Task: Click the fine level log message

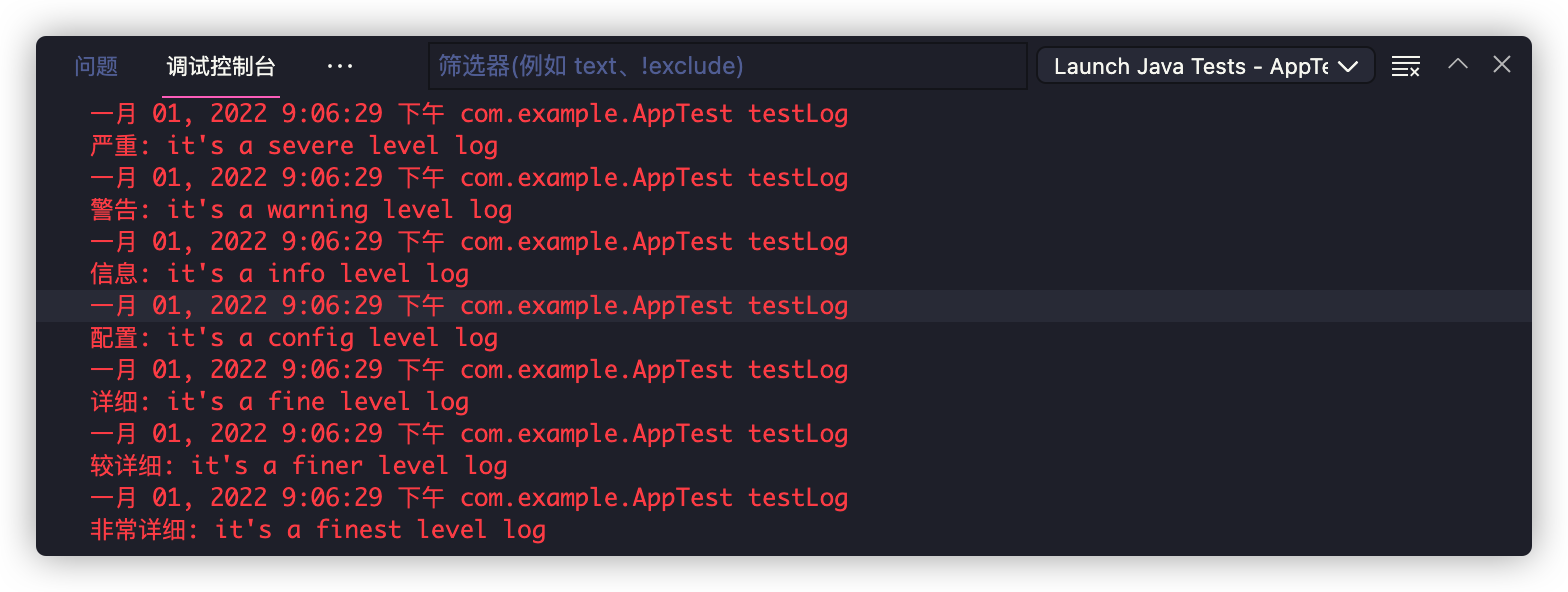Action: [x=279, y=402]
